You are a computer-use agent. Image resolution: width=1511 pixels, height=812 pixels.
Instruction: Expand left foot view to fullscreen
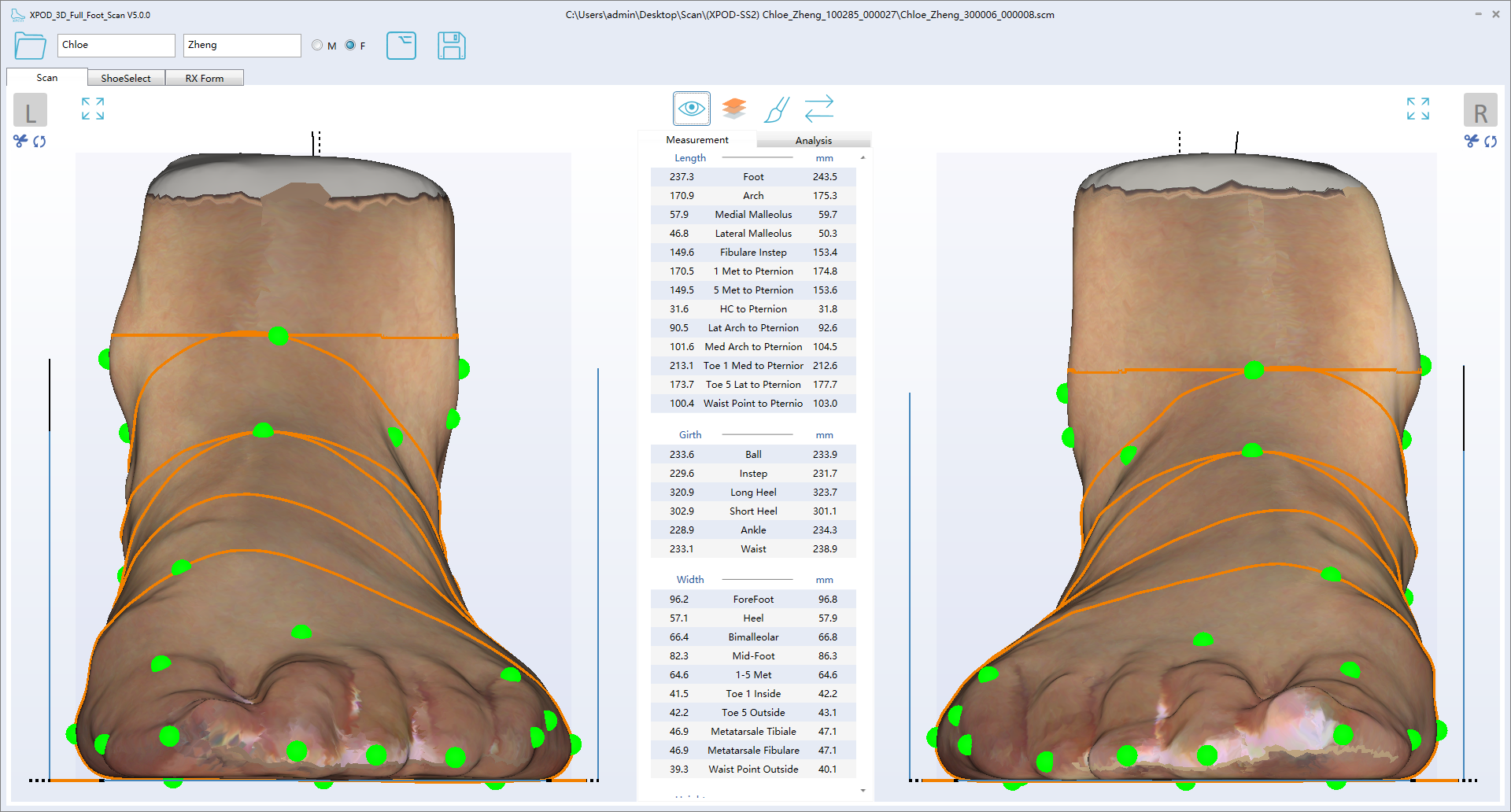coord(92,109)
